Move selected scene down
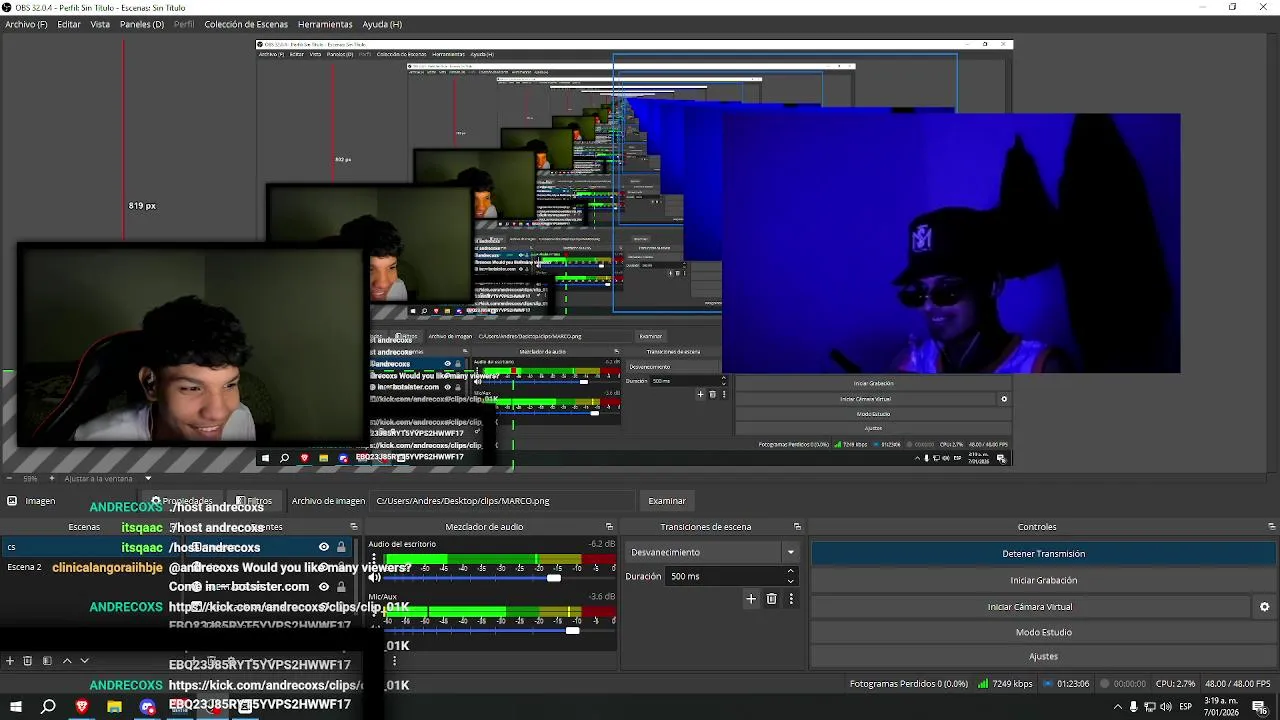Screen dimensions: 1280x720 pyautogui.click(x=85, y=661)
